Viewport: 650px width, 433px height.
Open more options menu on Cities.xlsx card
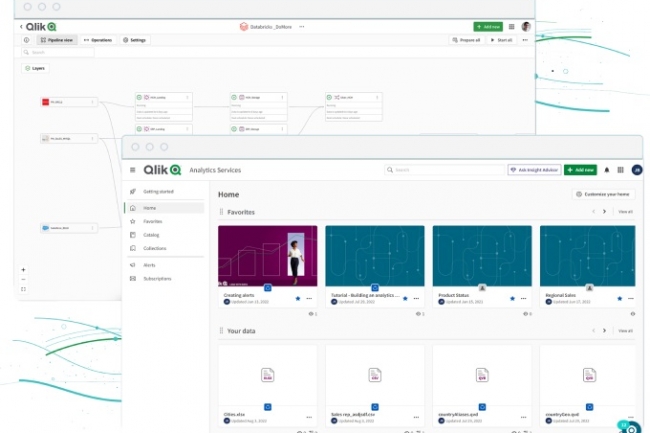click(309, 417)
